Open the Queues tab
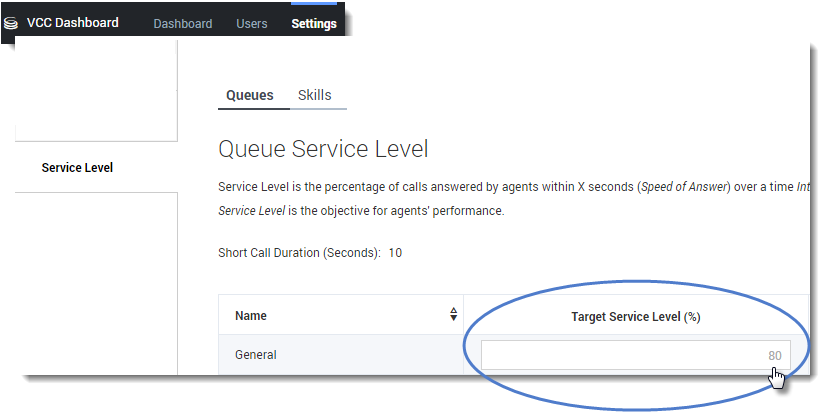The image size is (825, 418). (249, 95)
